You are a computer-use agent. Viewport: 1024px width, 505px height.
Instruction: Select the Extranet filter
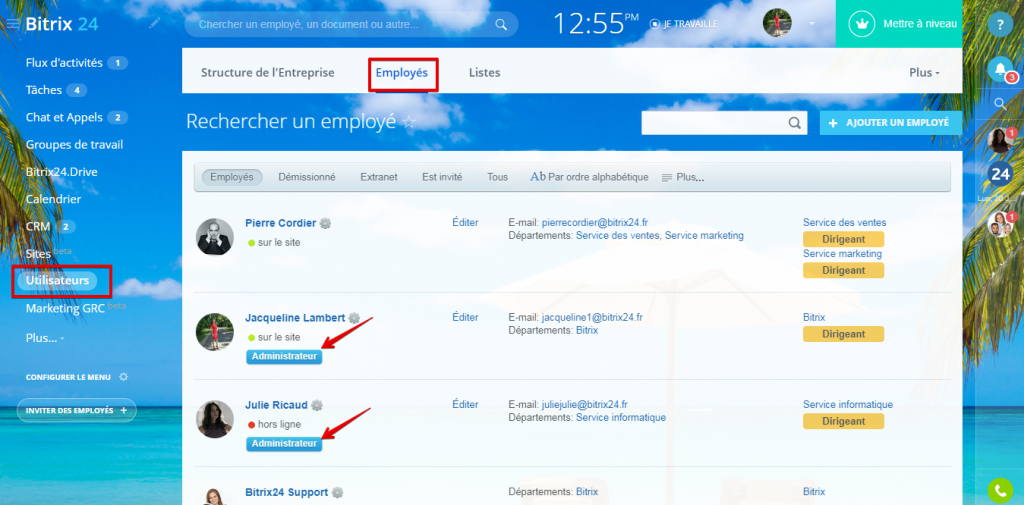[x=379, y=177]
